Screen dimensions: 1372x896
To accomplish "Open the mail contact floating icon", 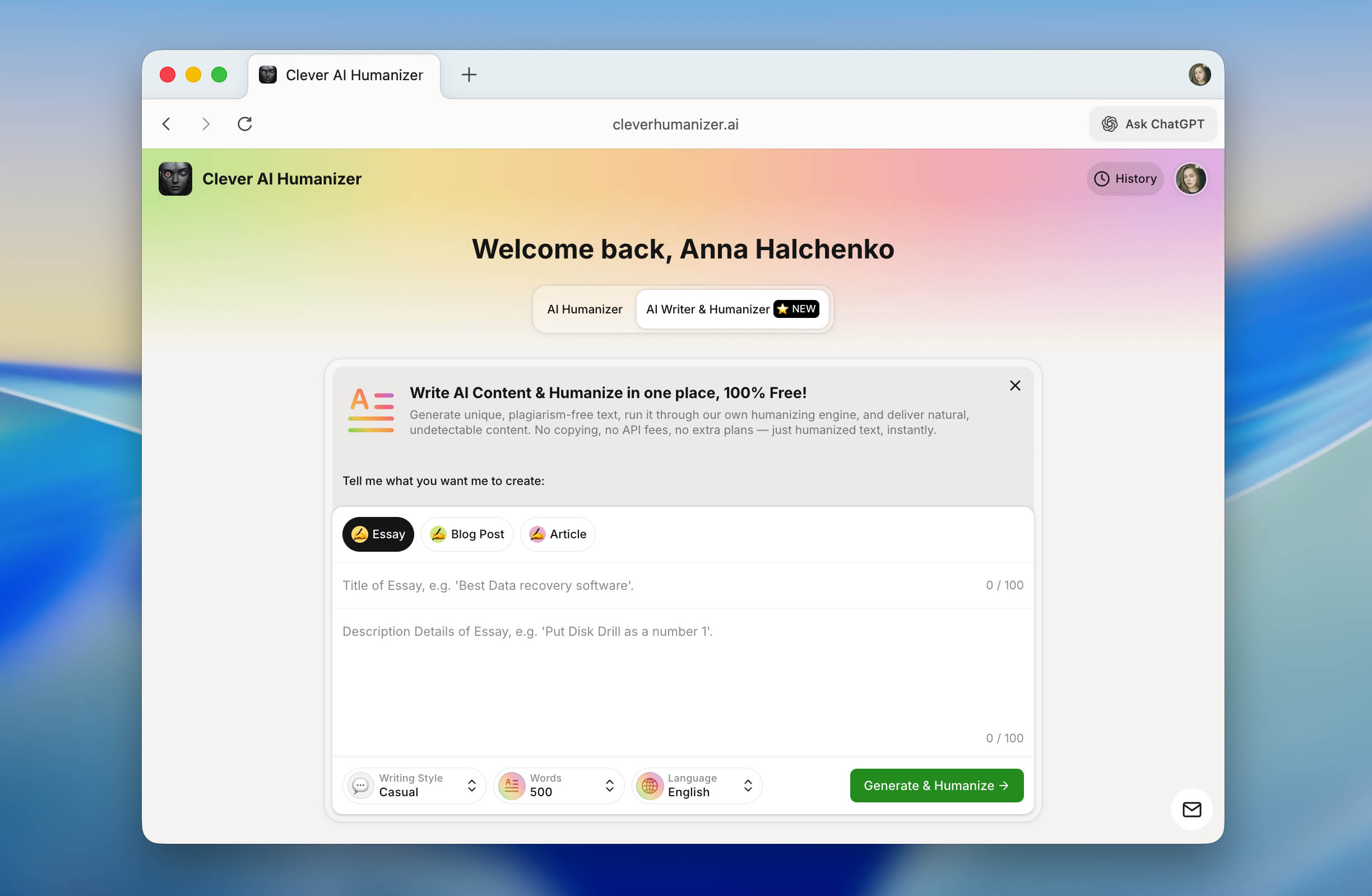I will tap(1191, 810).
